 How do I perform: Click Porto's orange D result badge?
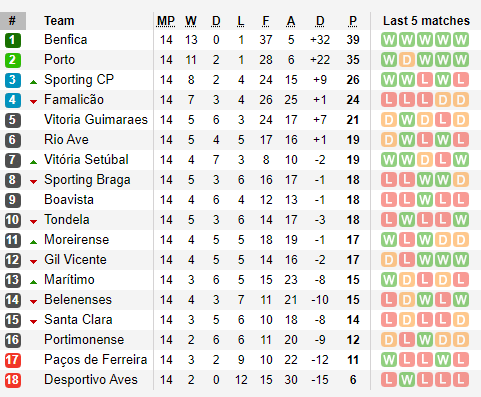(407, 60)
